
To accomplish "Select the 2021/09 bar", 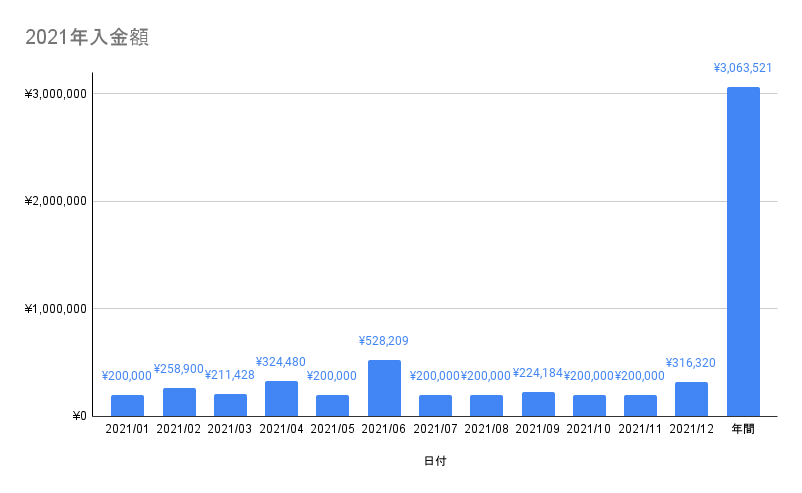I will coord(538,404).
